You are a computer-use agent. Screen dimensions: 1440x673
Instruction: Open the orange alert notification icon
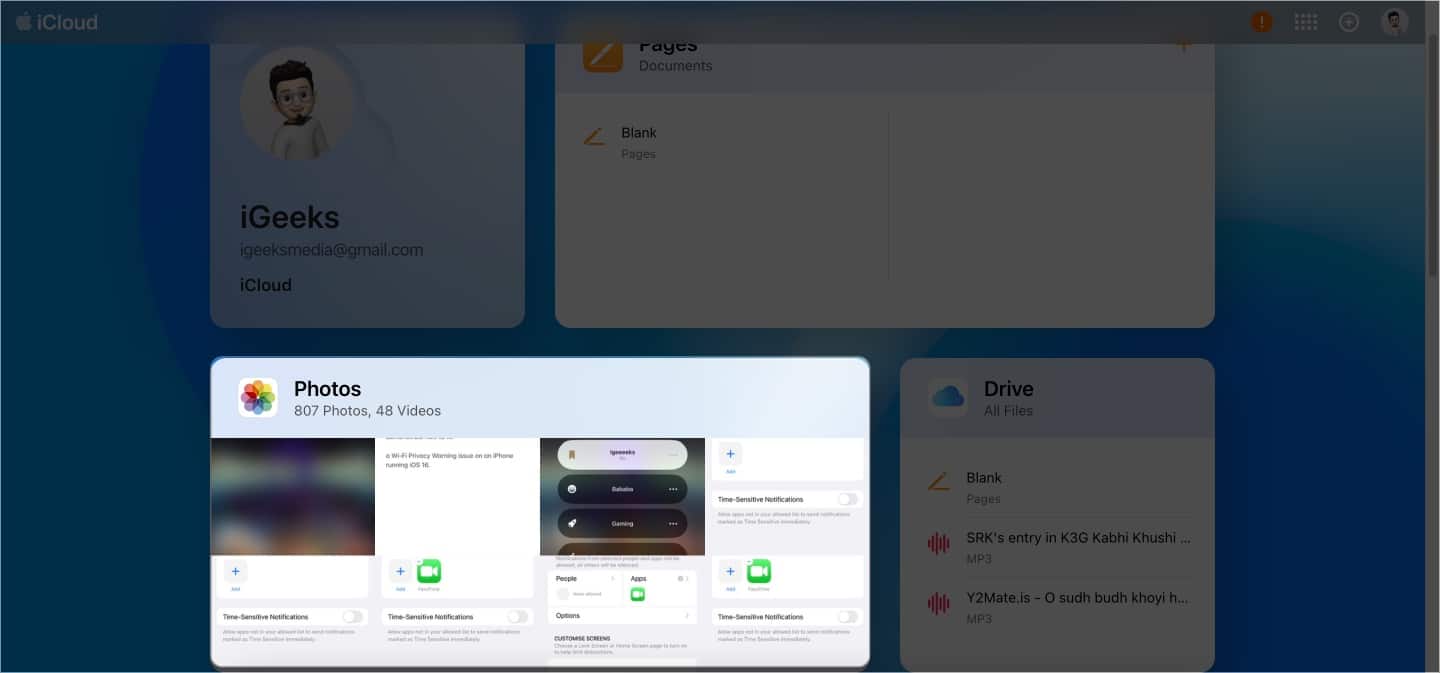[1262, 22]
